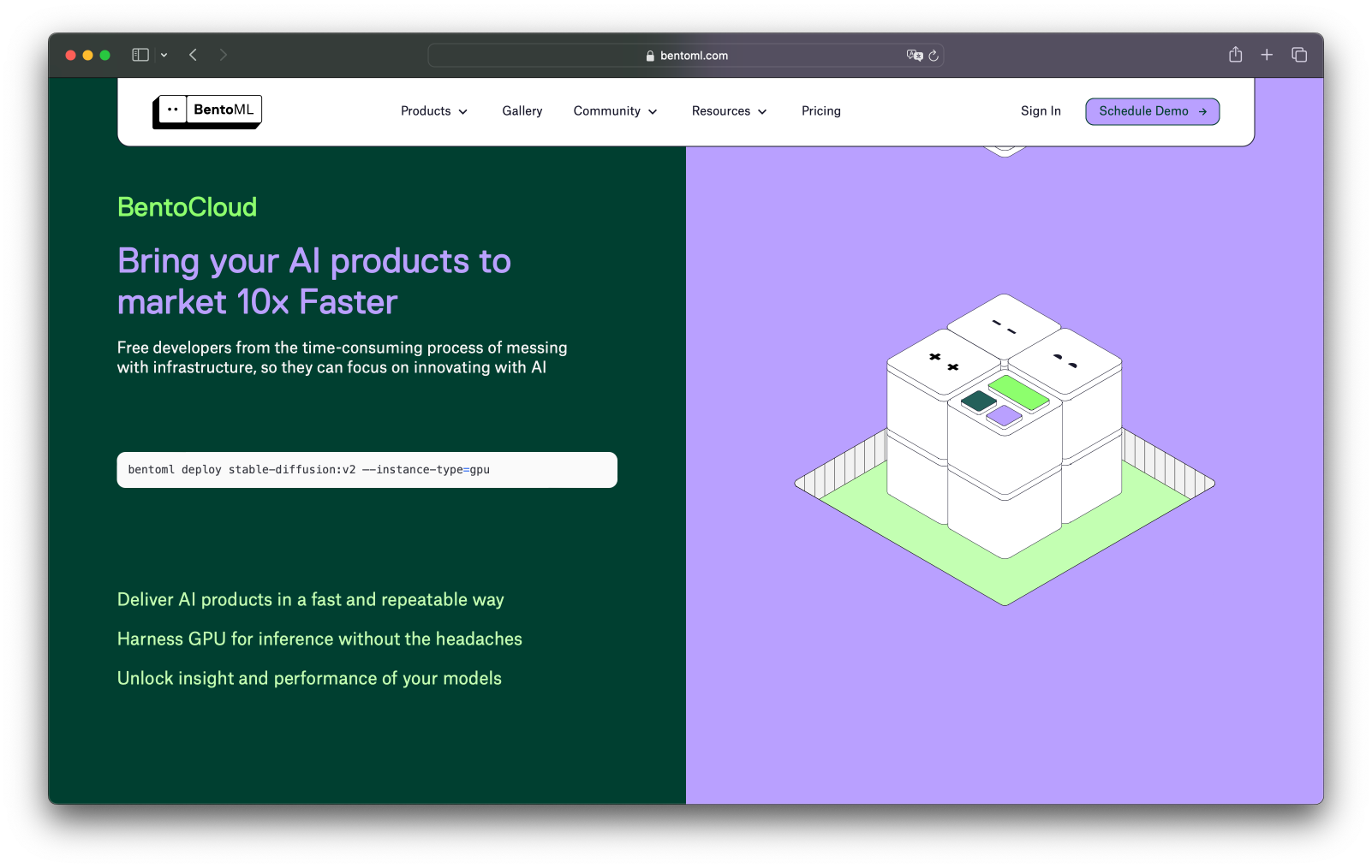Open the Share icon in toolbar
This screenshot has width=1372, height=868.
(x=1235, y=55)
